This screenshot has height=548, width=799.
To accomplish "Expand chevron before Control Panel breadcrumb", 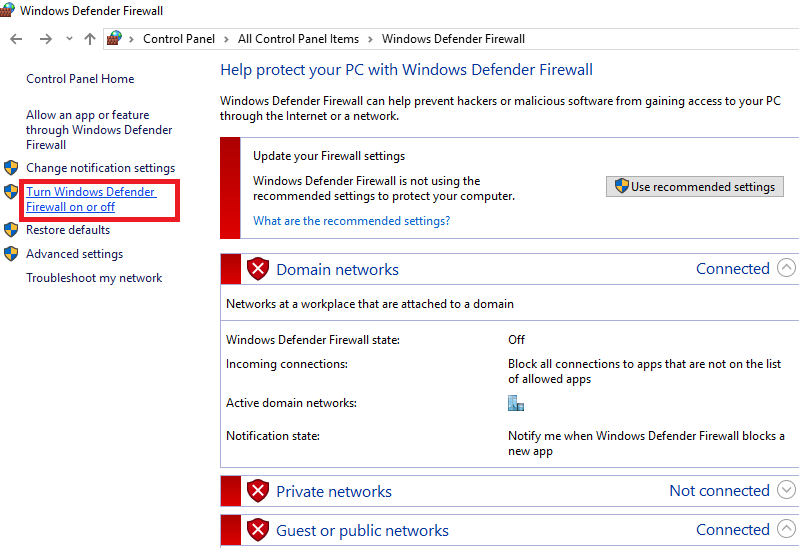I will point(131,39).
